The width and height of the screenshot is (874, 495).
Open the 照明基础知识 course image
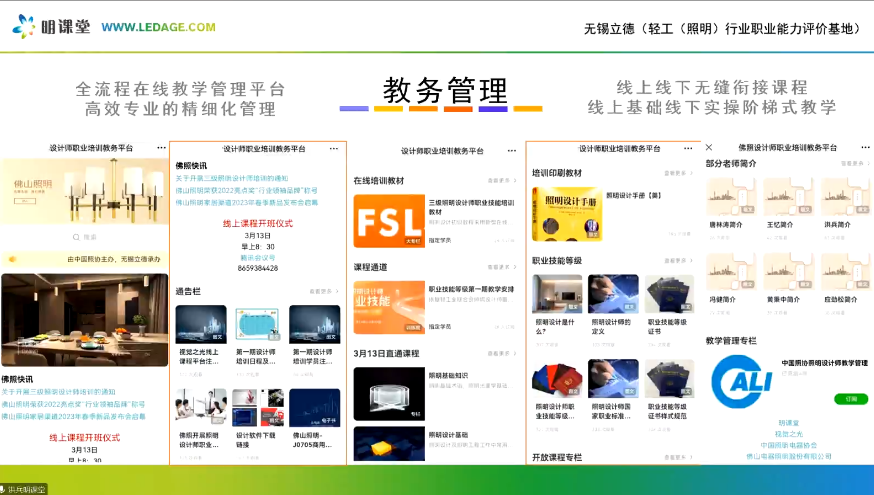pyautogui.click(x=389, y=394)
